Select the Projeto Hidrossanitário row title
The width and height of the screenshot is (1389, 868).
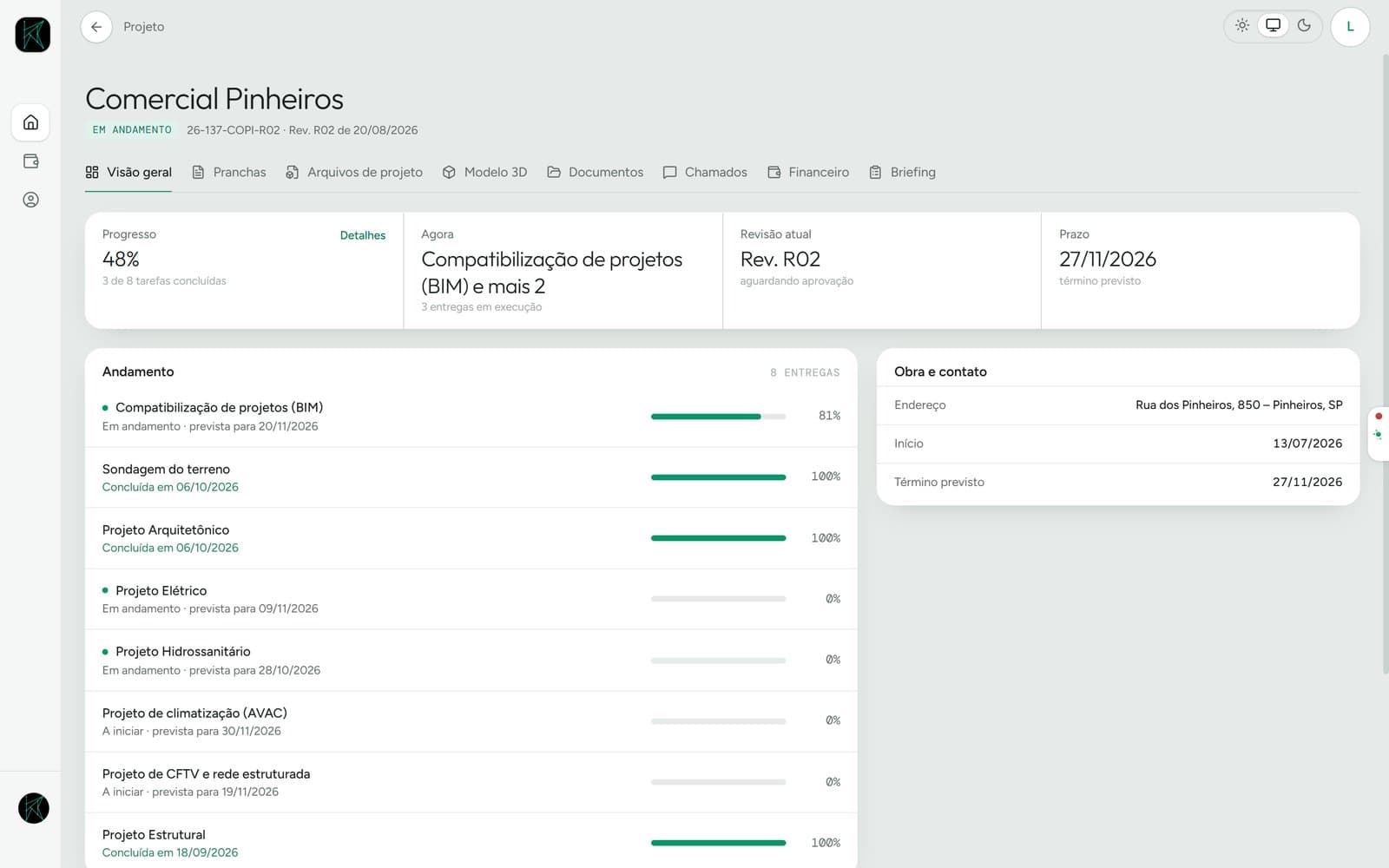[x=183, y=652]
